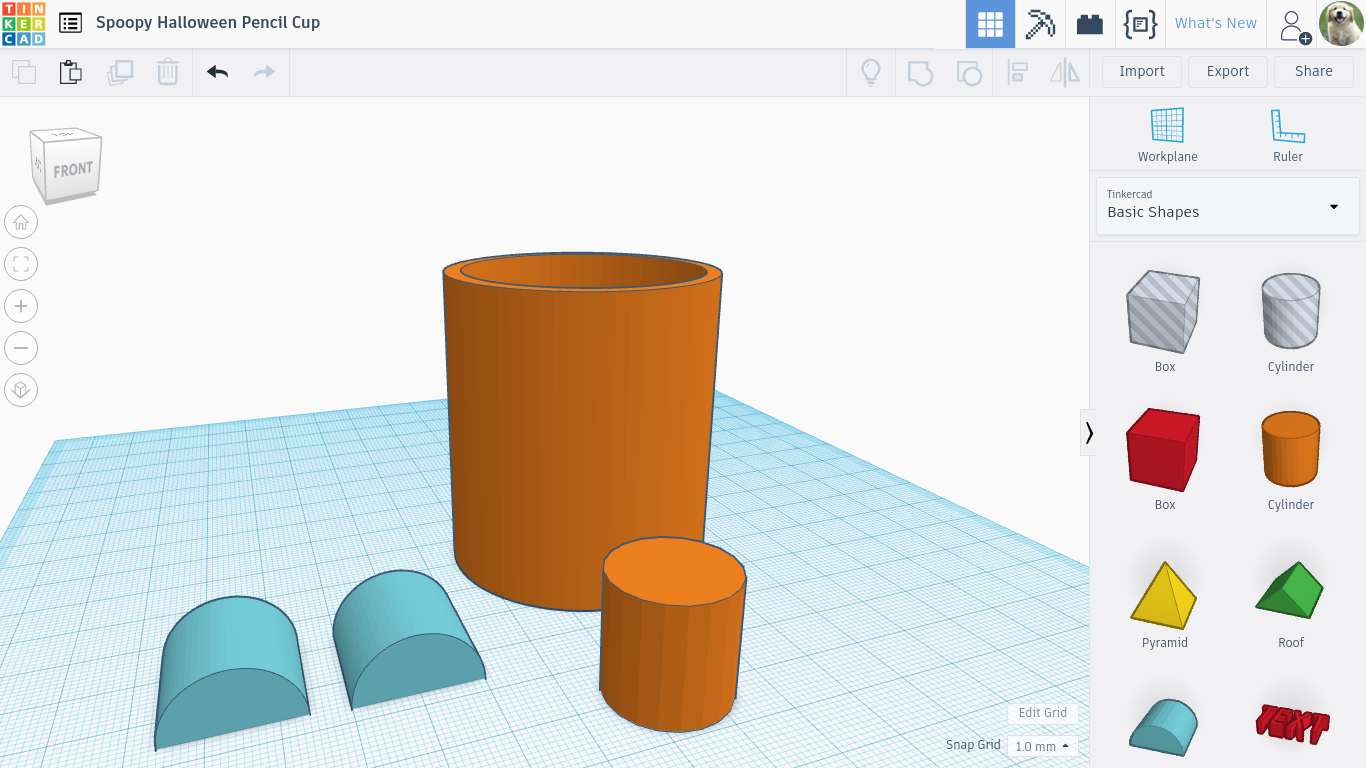Image resolution: width=1366 pixels, height=768 pixels.
Task: Collapse the shapes panel with chevron
Action: tap(1089, 432)
